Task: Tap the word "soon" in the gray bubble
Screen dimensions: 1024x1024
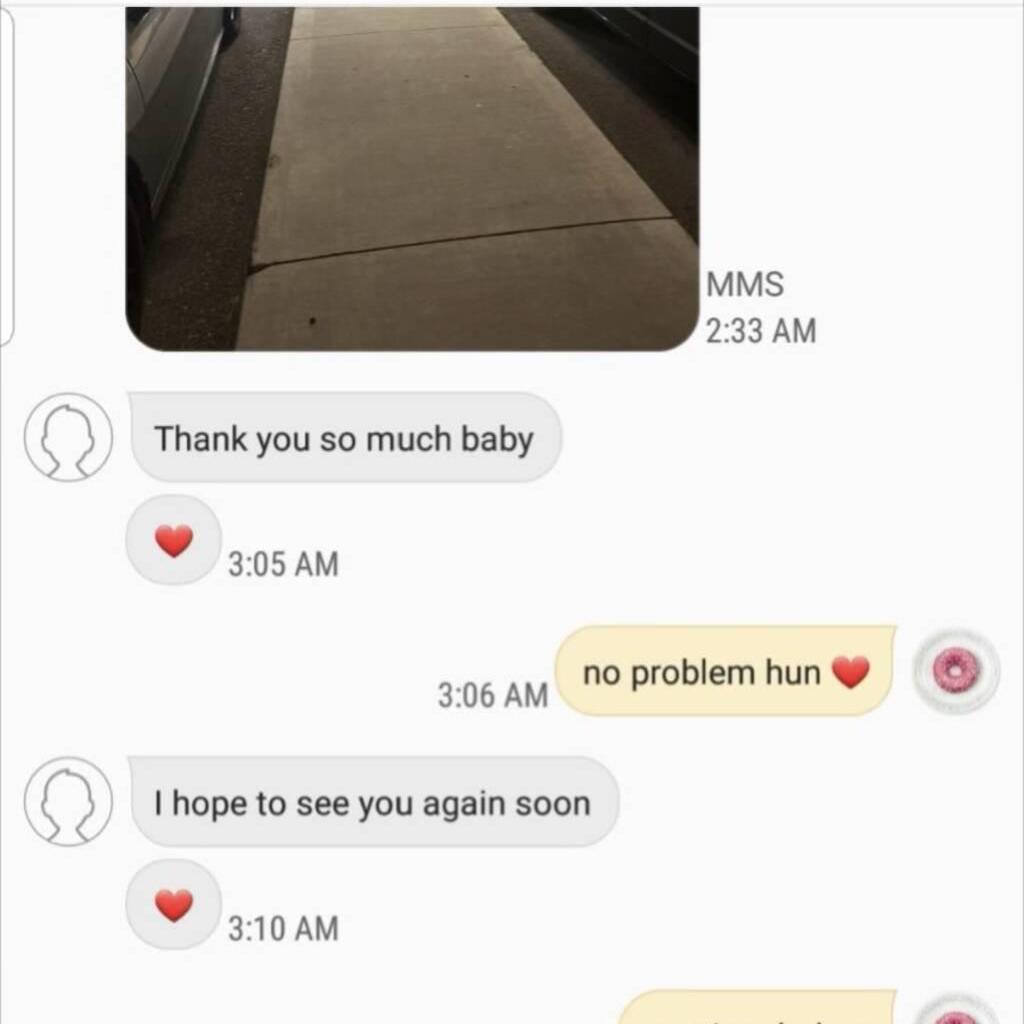Action: 552,803
